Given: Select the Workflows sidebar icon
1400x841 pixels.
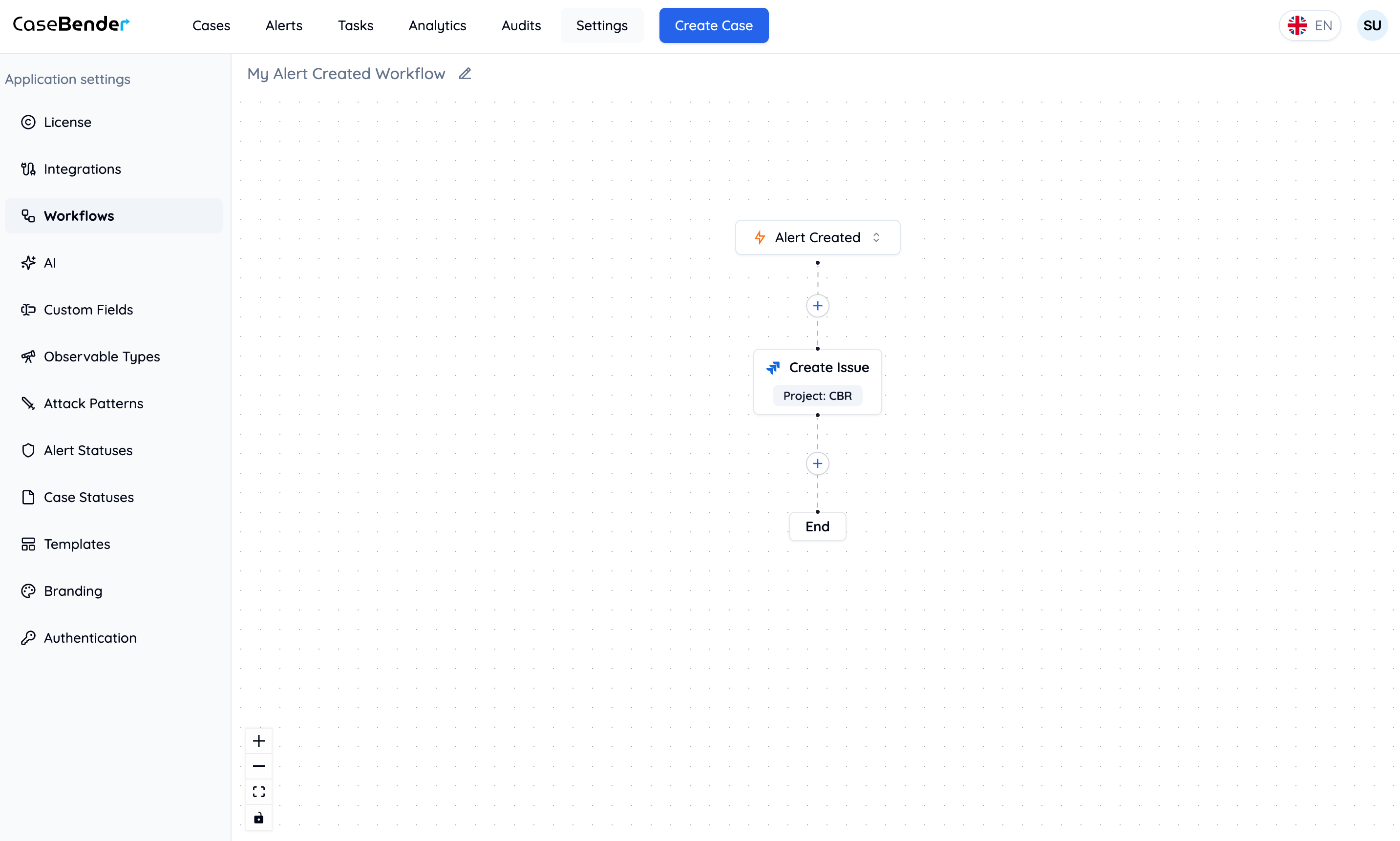Looking at the screenshot, I should point(28,215).
